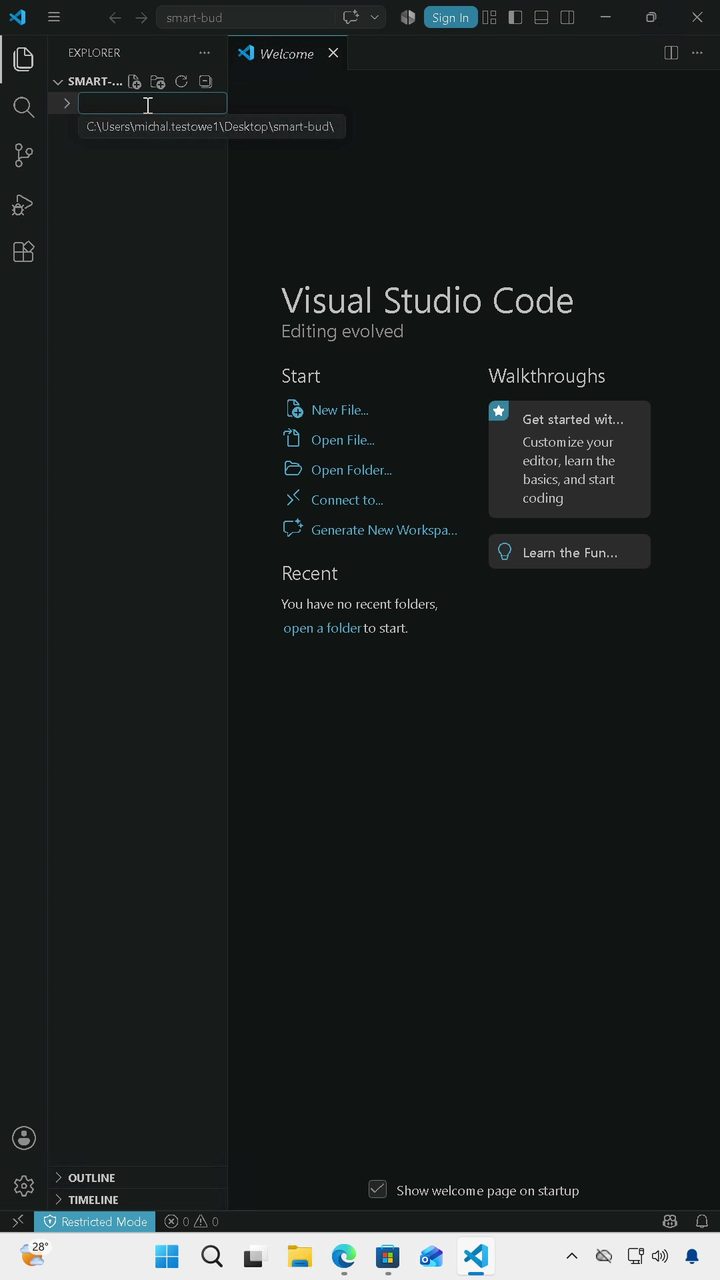
Task: Click Restricted Mode in status bar
Action: click(95, 1222)
